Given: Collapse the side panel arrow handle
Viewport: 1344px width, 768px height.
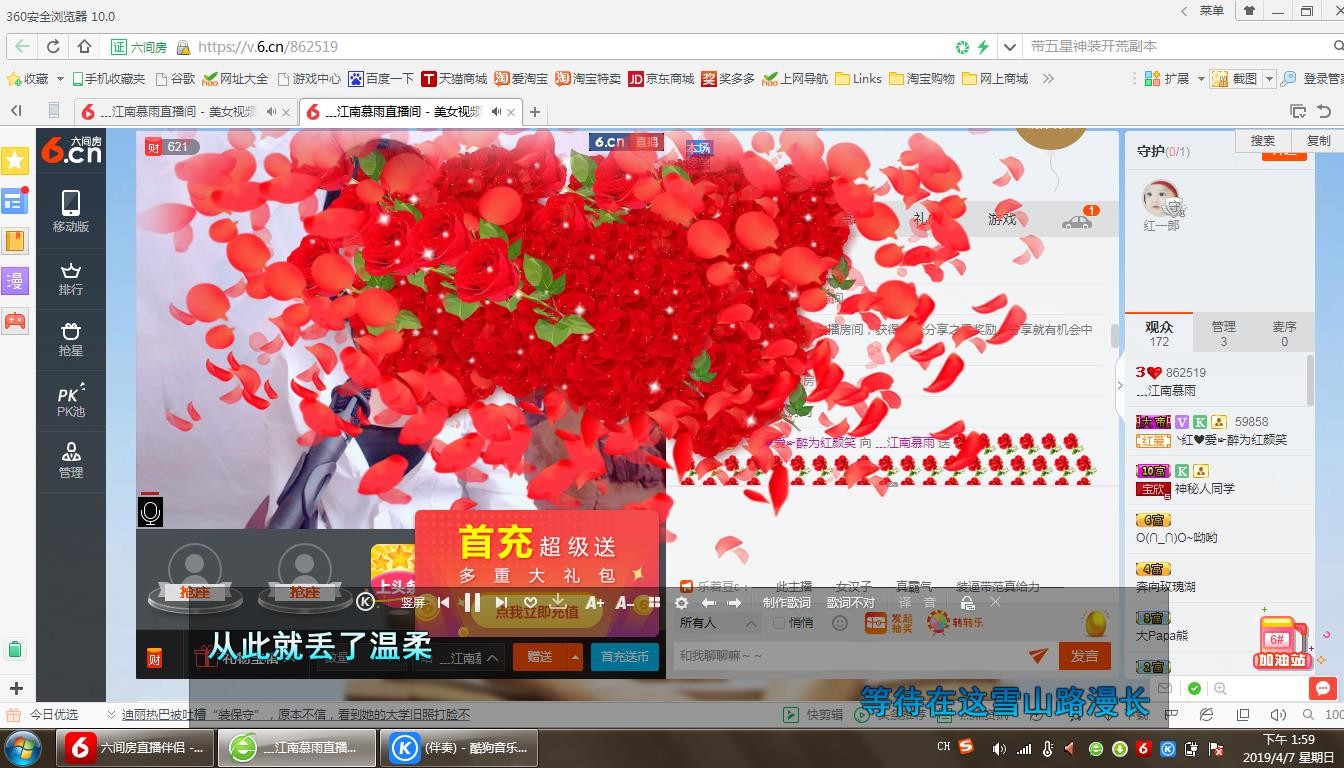Looking at the screenshot, I should click(x=1120, y=385).
